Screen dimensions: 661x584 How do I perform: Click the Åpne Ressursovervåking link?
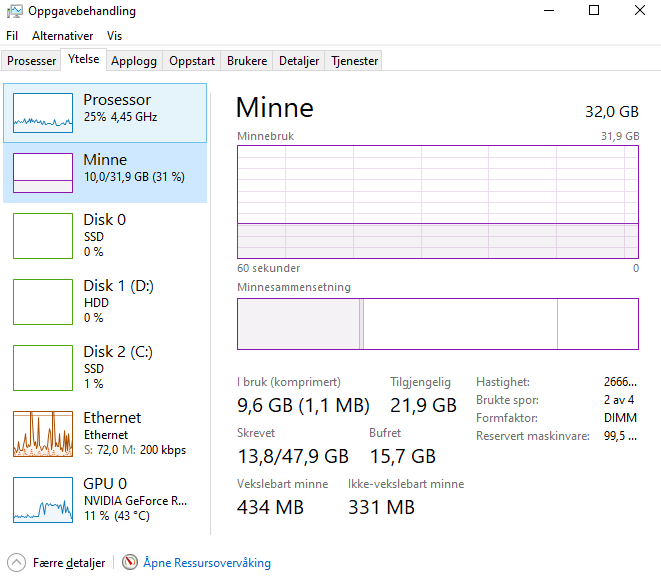(207, 563)
